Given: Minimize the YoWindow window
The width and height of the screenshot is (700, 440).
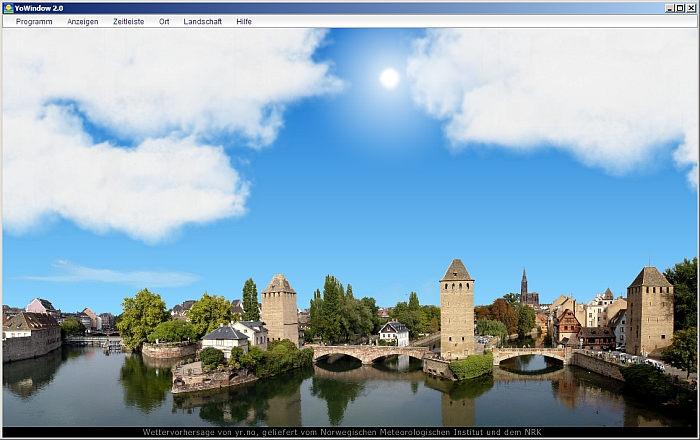Looking at the screenshot, I should tap(670, 8).
